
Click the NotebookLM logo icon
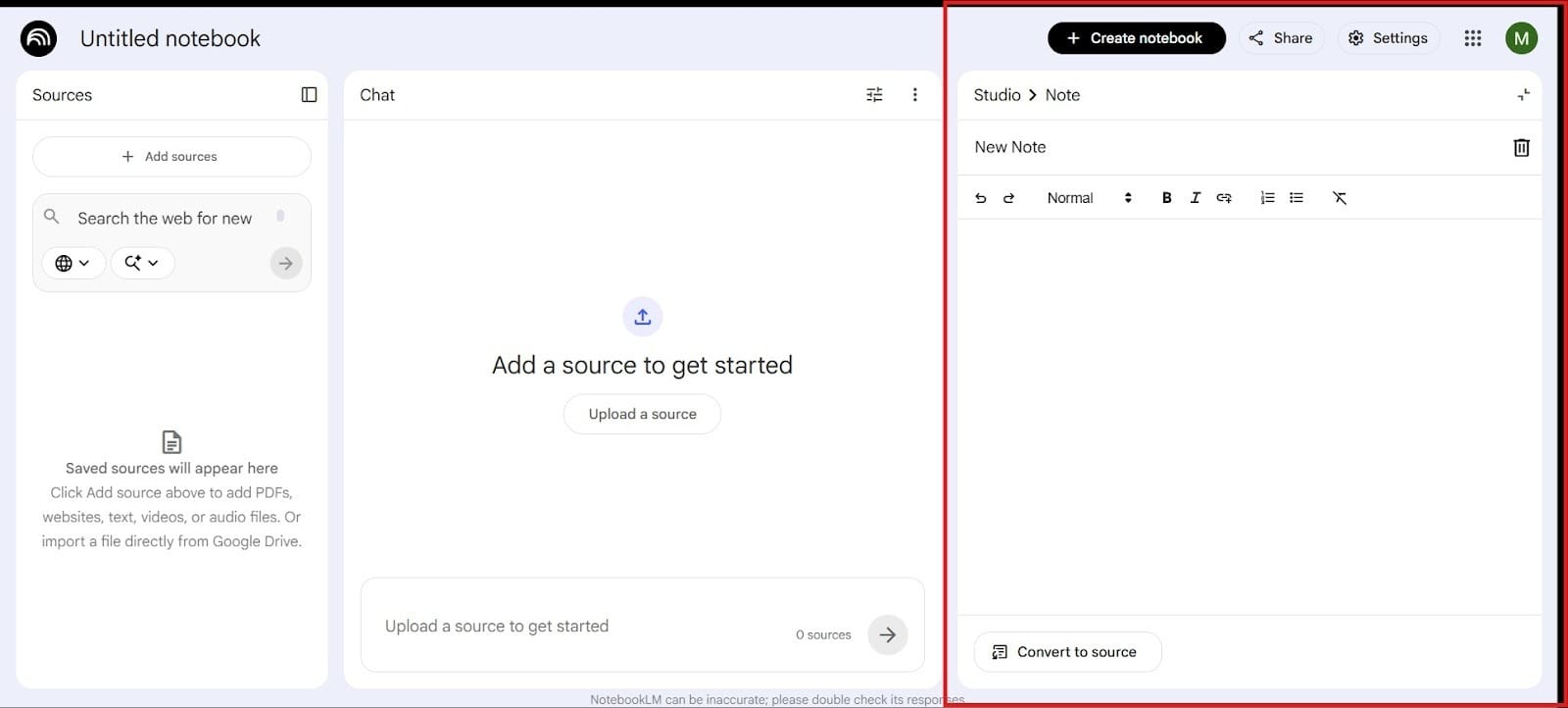[38, 38]
